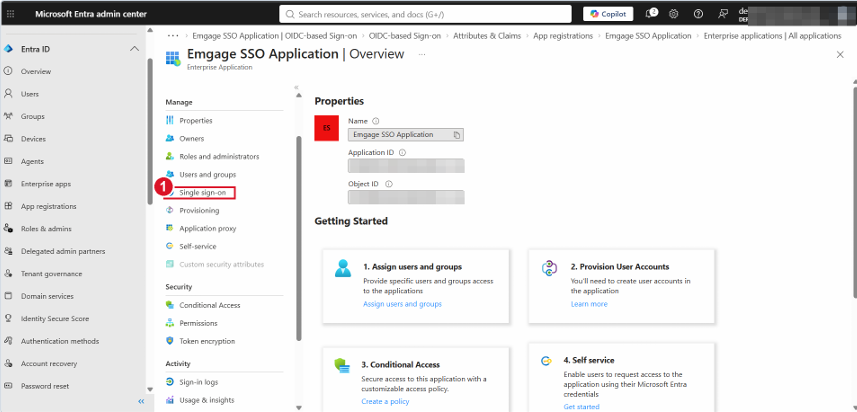Click the Help question mark icon

(698, 14)
